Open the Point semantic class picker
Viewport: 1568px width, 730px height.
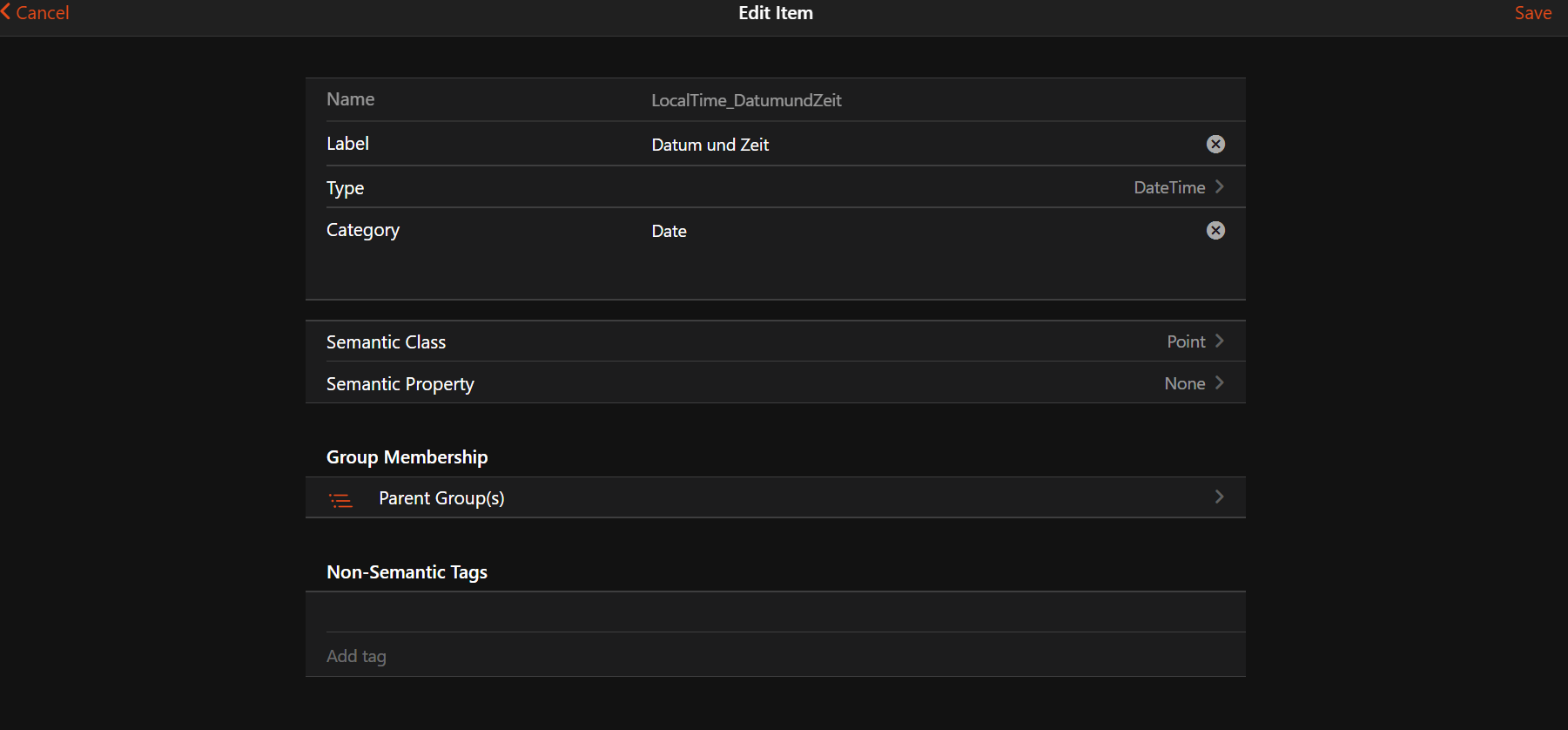coord(1185,342)
